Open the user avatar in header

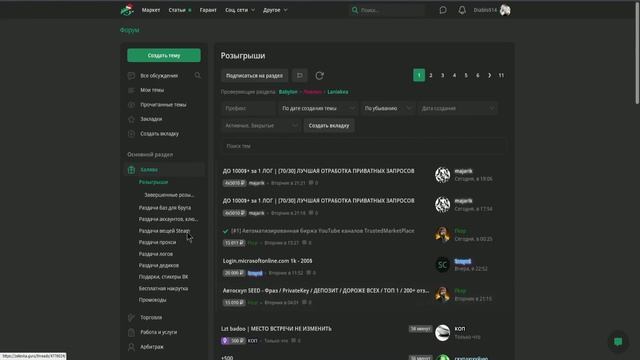pos(505,10)
